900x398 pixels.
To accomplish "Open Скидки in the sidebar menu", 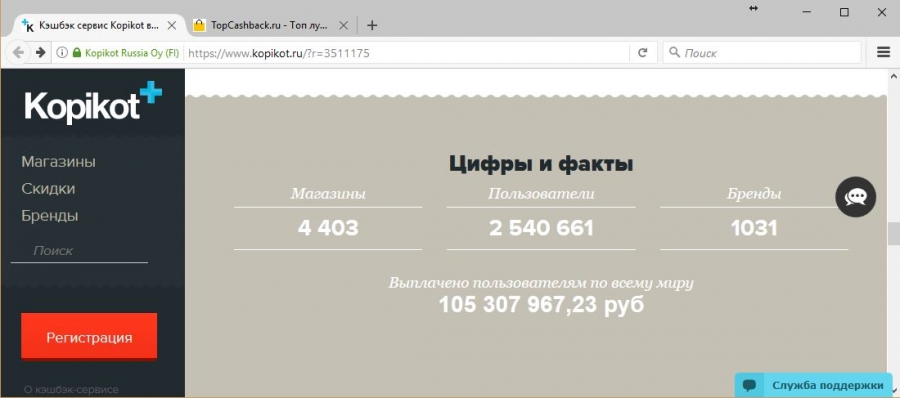I will [48, 189].
